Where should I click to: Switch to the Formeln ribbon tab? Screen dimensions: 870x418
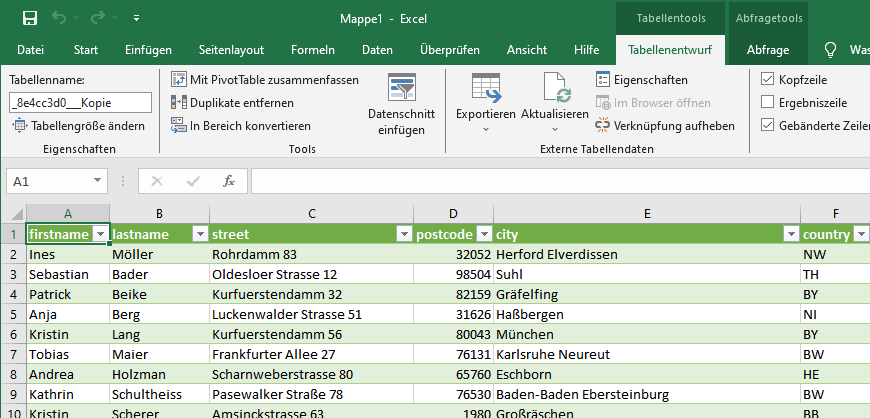point(312,50)
